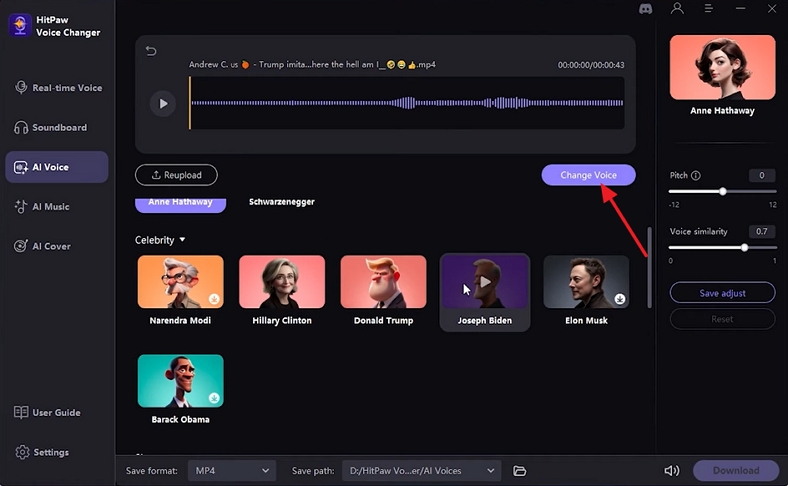Click the voice list vertical scrollbar

tap(649, 267)
